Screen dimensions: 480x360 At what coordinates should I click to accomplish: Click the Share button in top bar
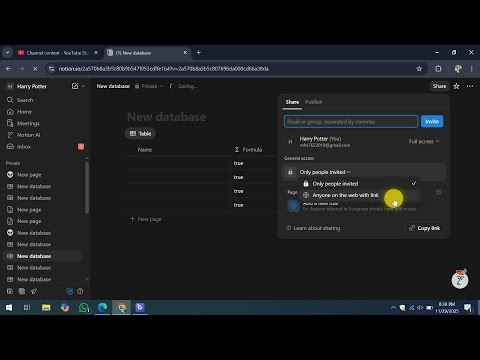439,86
